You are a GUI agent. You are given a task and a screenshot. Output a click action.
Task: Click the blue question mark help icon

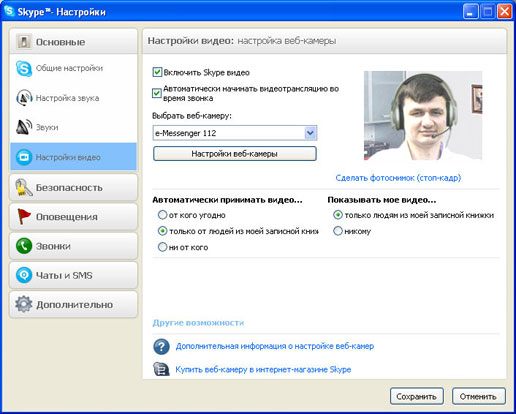[x=161, y=347]
